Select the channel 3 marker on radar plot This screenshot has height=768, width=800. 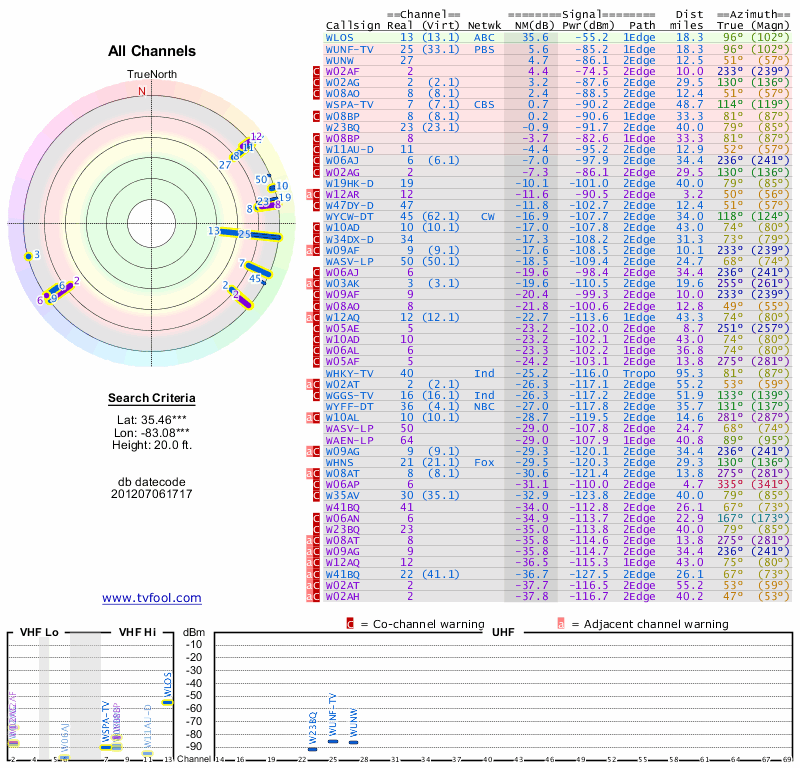pos(29,256)
